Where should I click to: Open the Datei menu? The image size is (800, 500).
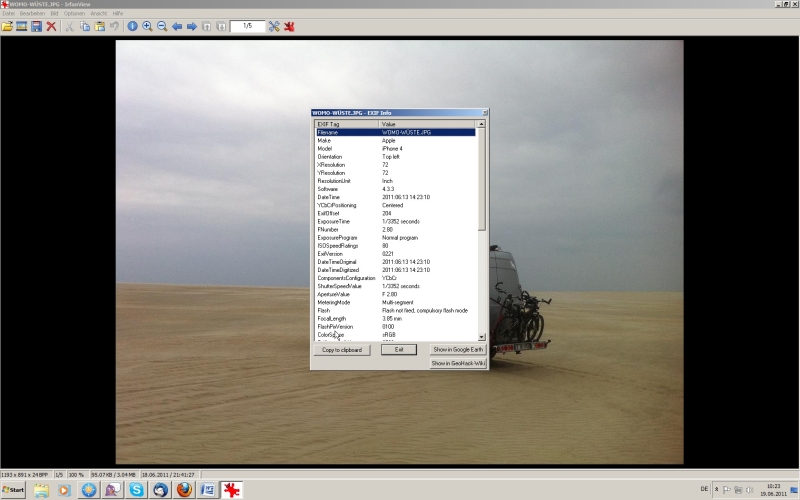pyautogui.click(x=9, y=13)
